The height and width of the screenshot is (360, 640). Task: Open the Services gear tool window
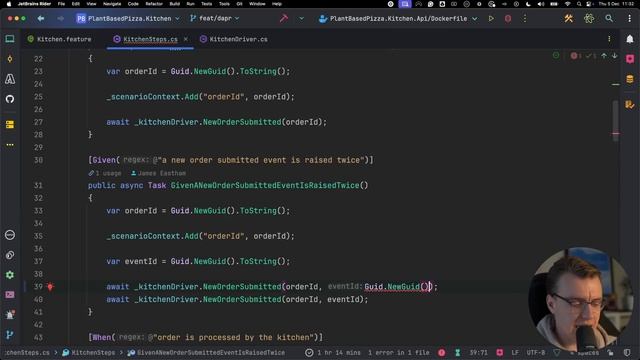10,275
